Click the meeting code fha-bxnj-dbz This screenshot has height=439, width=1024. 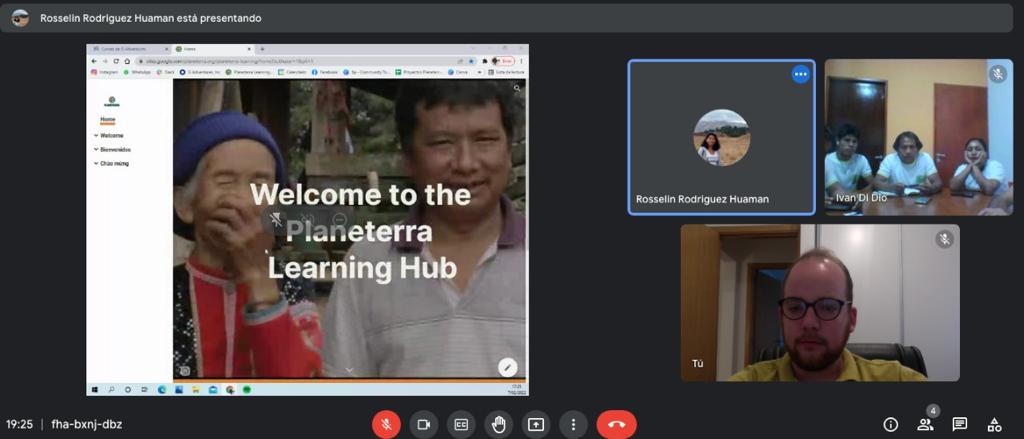point(87,425)
